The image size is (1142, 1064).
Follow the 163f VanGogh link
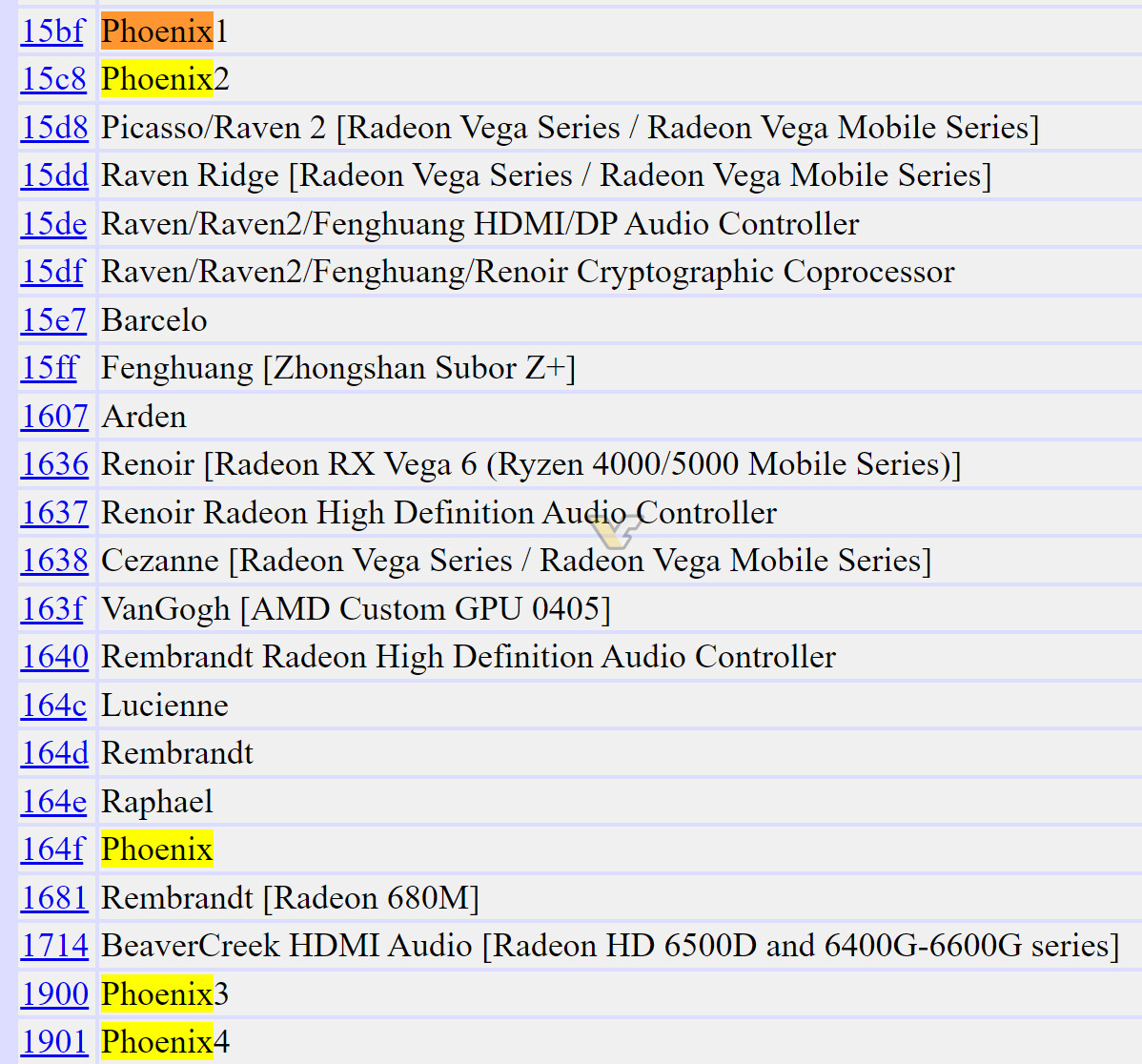pos(52,609)
